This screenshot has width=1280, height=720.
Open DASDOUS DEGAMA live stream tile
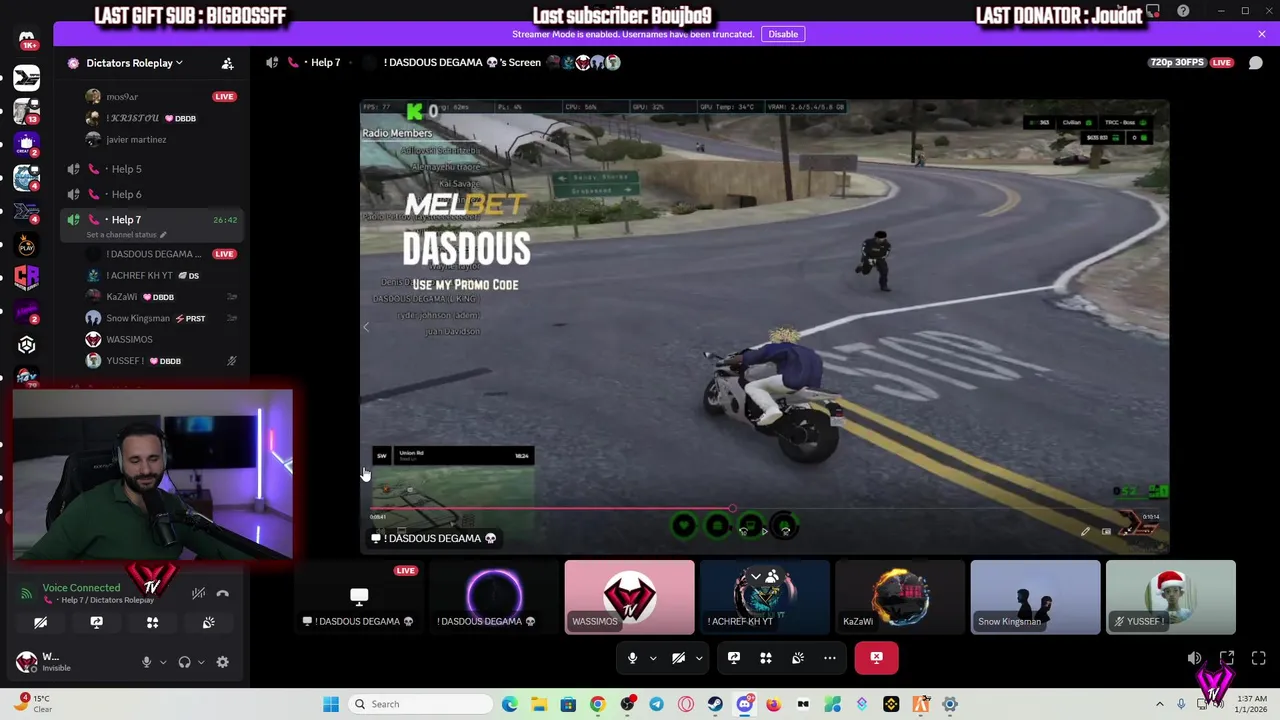click(x=359, y=597)
